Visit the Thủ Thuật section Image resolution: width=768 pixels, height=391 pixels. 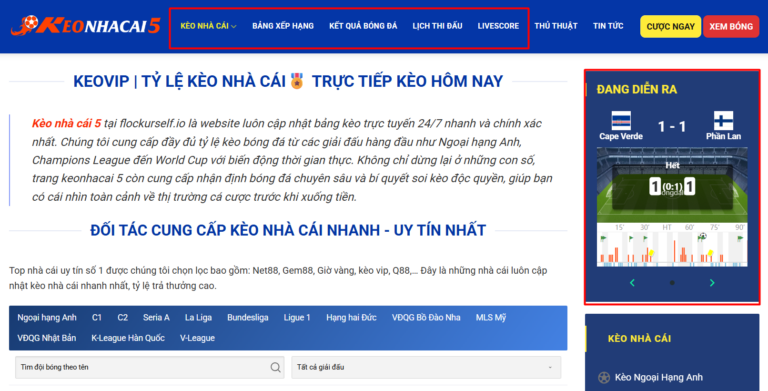[x=555, y=26]
